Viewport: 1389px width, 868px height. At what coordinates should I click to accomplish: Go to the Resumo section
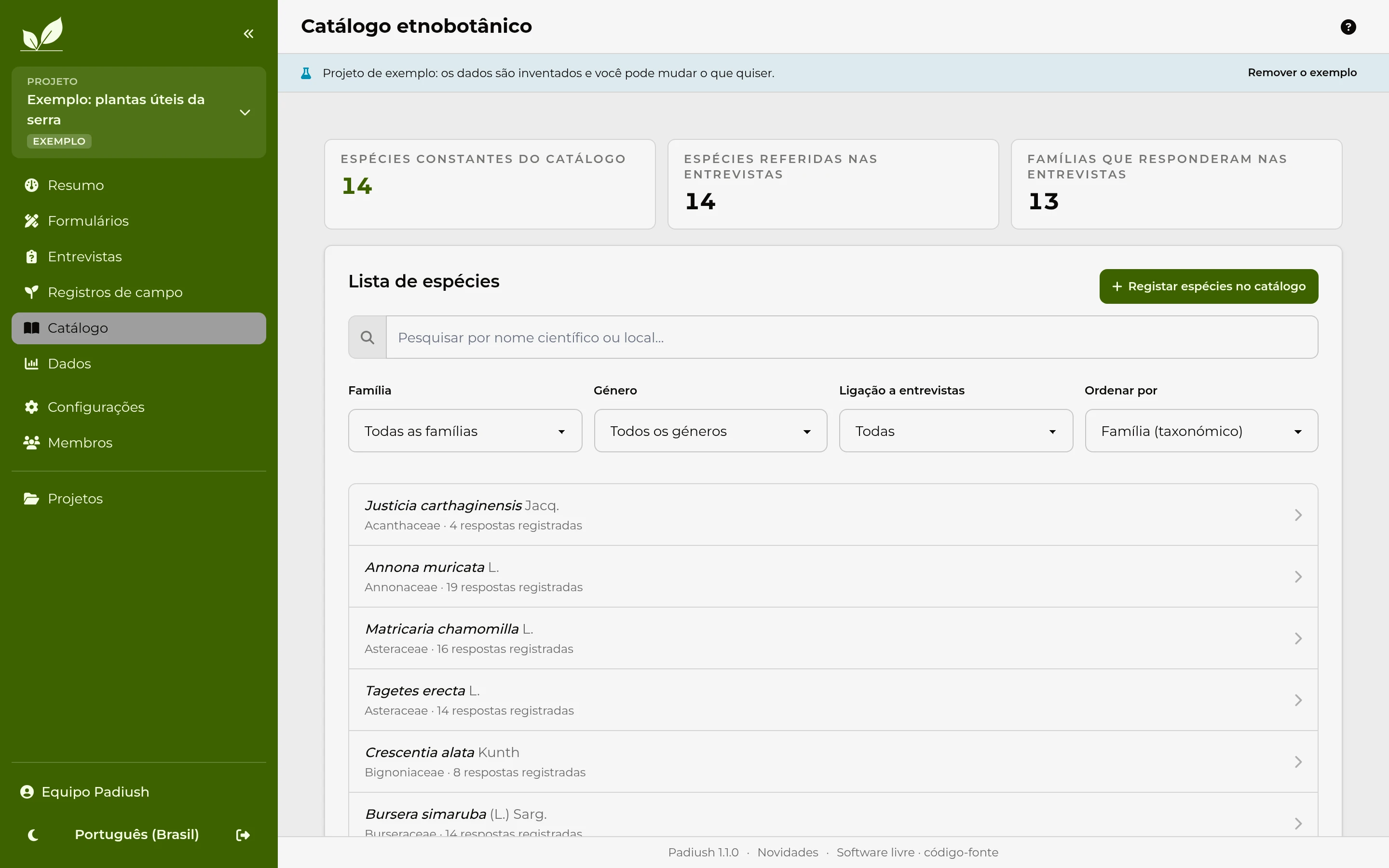139,186
